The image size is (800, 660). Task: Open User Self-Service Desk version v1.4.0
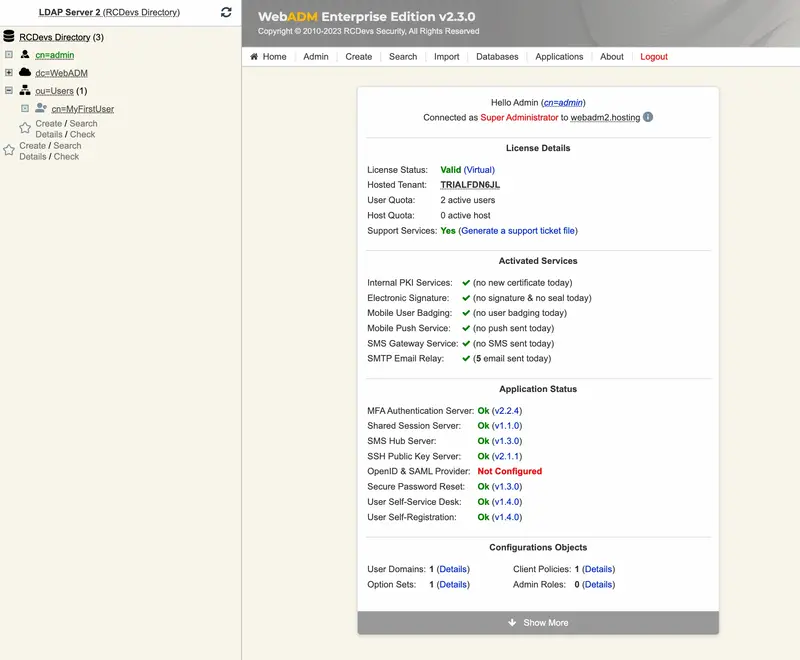507,502
